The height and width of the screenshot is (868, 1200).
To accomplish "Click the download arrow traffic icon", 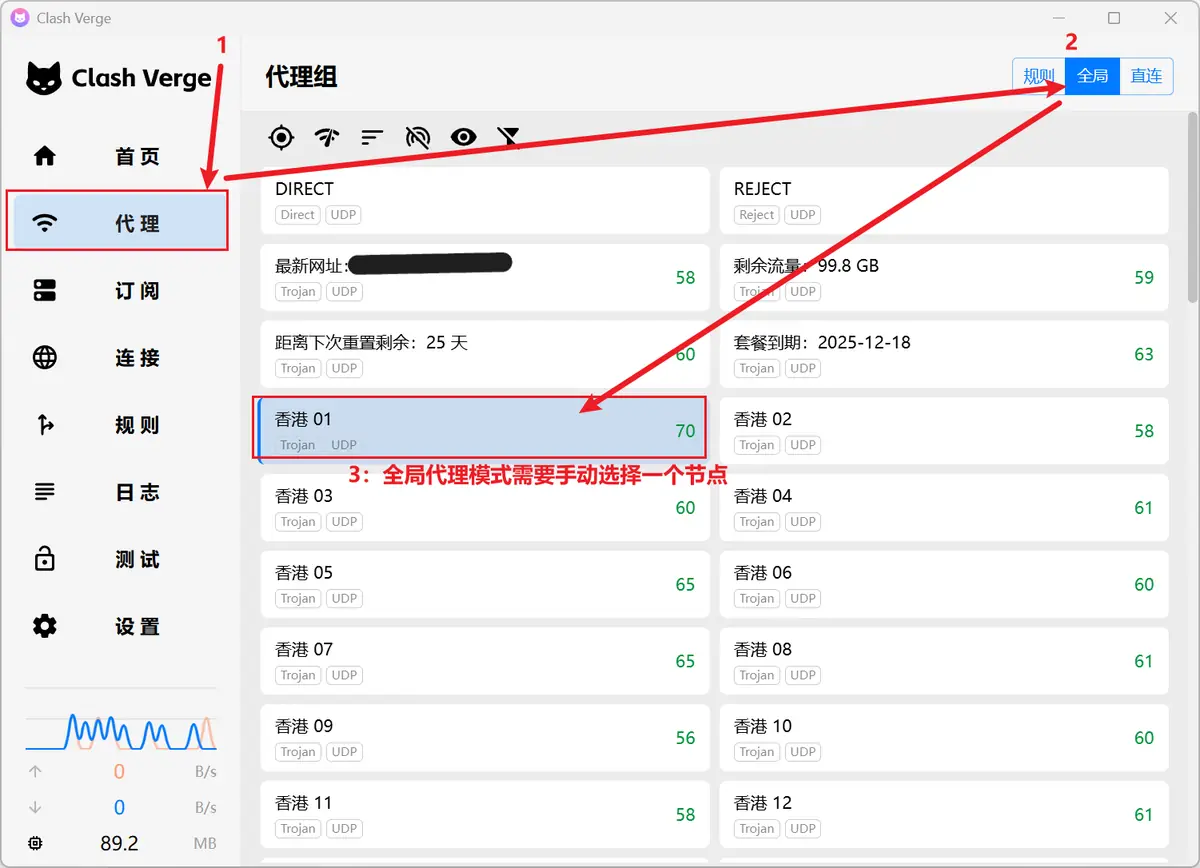I will click(x=36, y=807).
